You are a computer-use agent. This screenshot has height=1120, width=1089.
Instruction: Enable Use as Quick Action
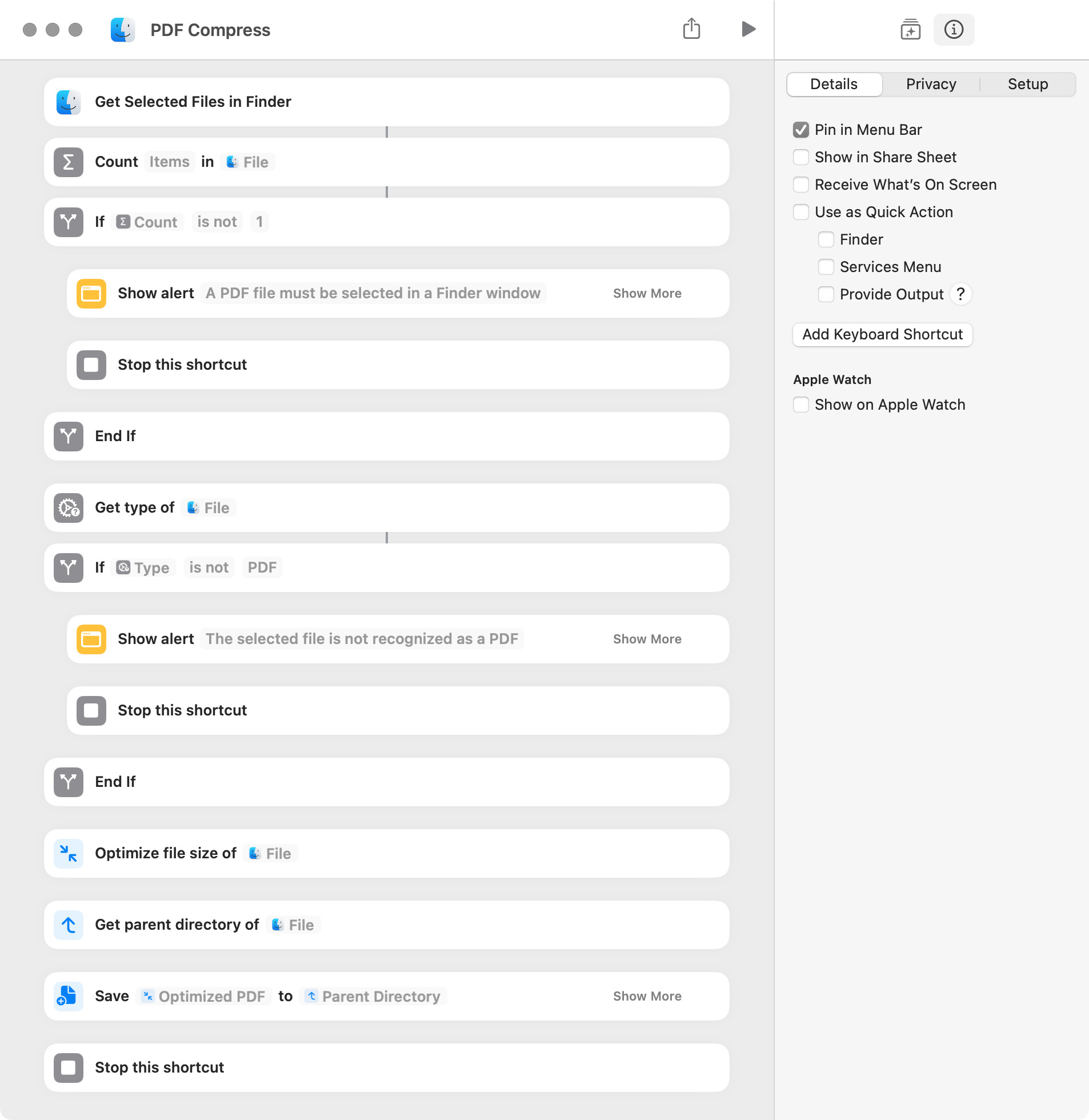tap(800, 212)
